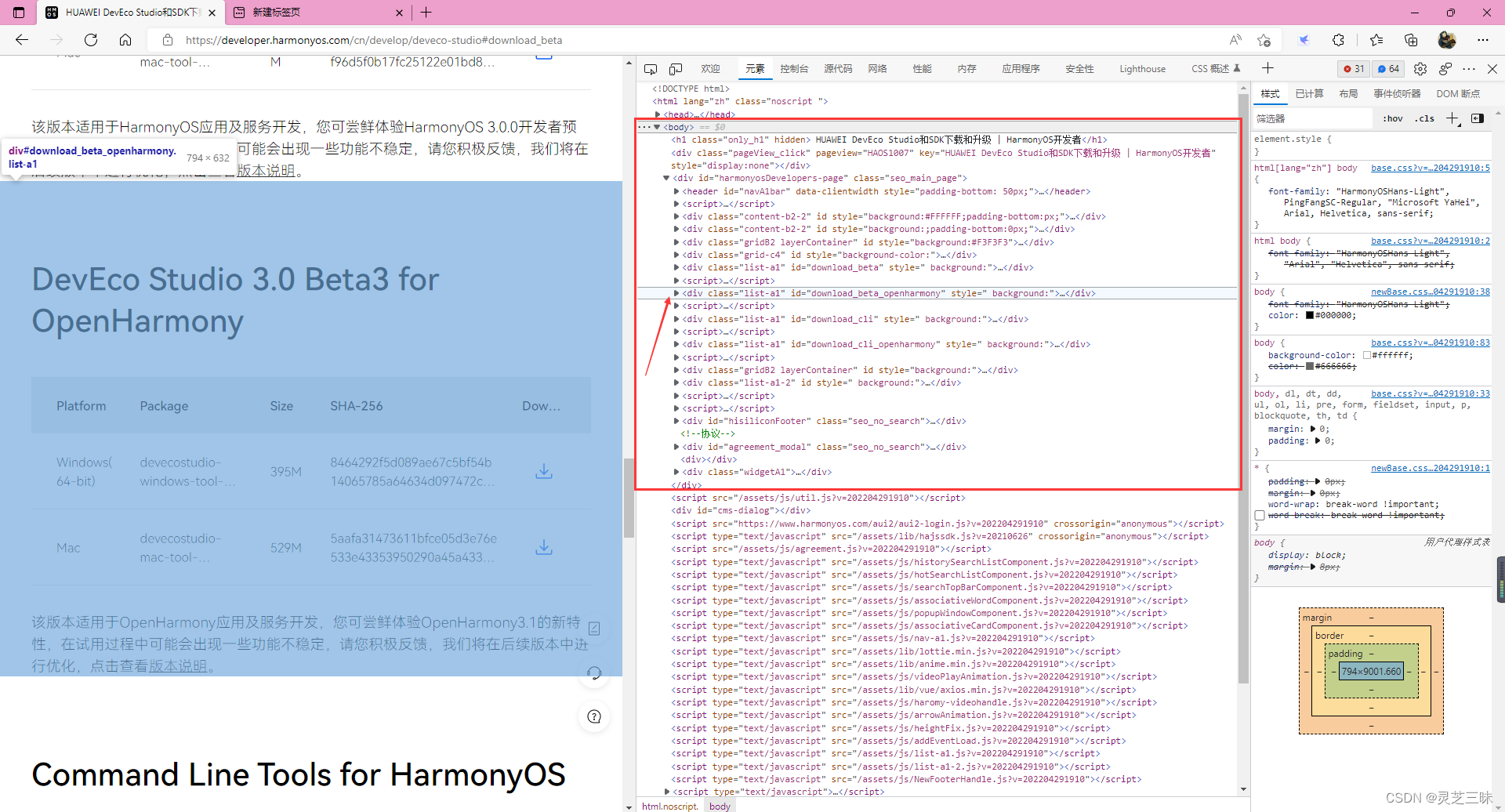The height and width of the screenshot is (812, 1505).
Task: Open the 事件侦听器 listeners tab
Action: [x=1397, y=94]
